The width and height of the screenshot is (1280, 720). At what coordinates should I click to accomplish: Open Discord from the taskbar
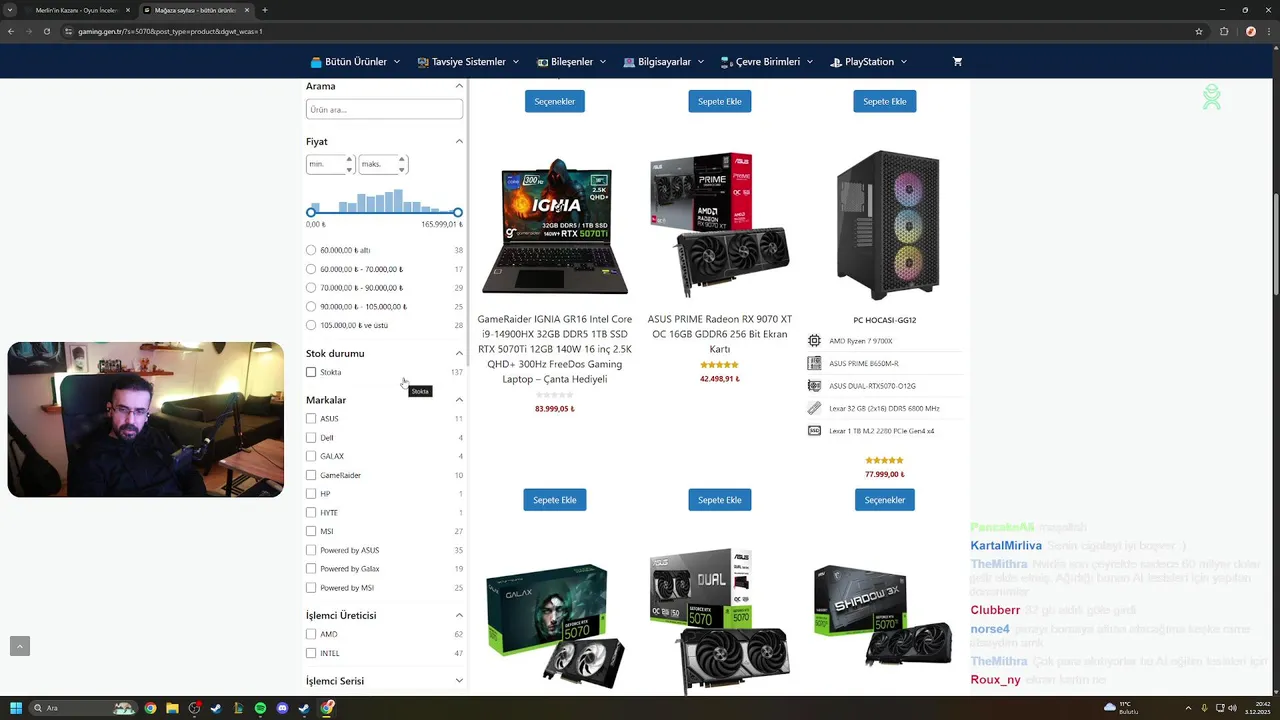282,708
